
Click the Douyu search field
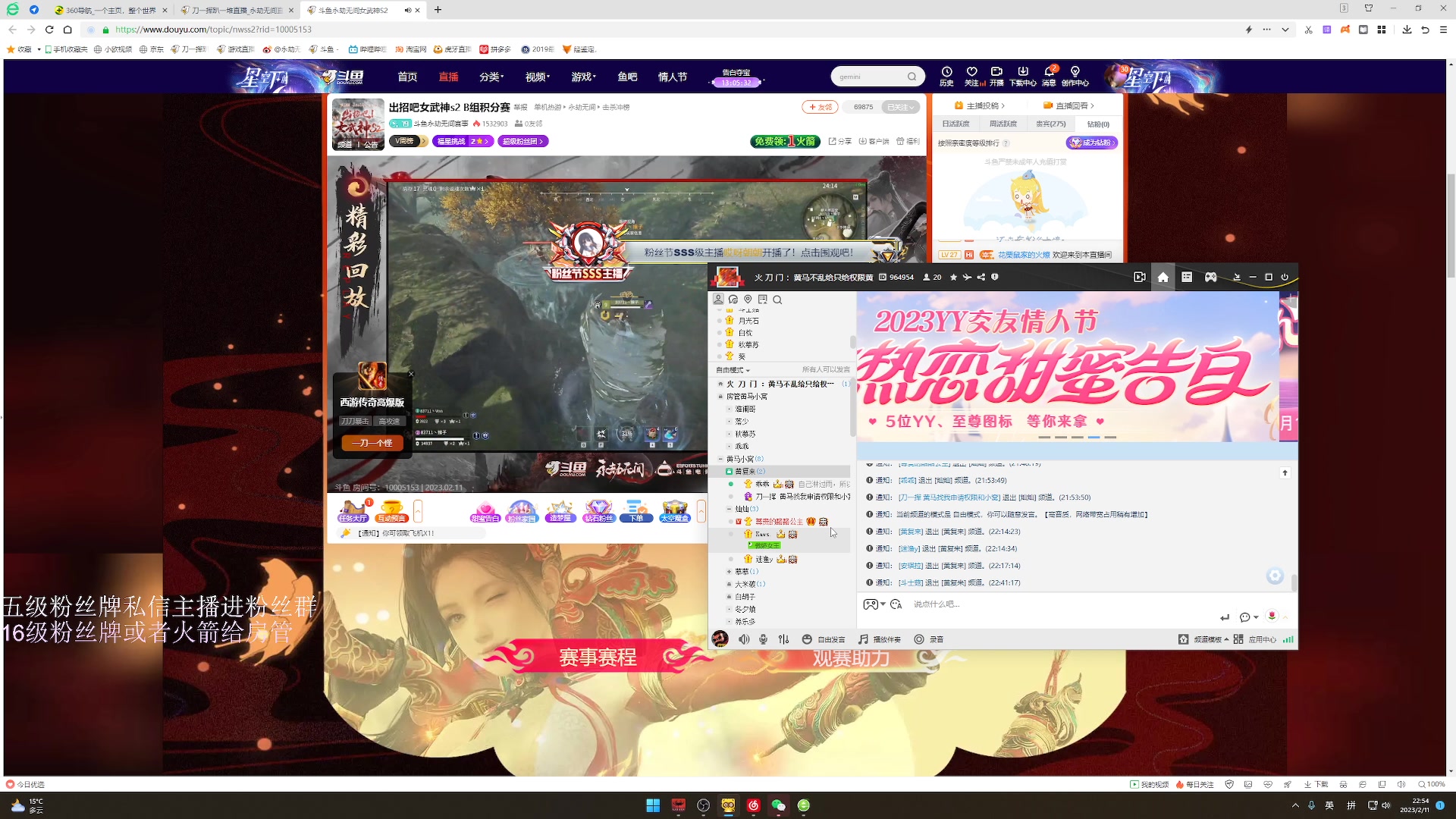[868, 77]
